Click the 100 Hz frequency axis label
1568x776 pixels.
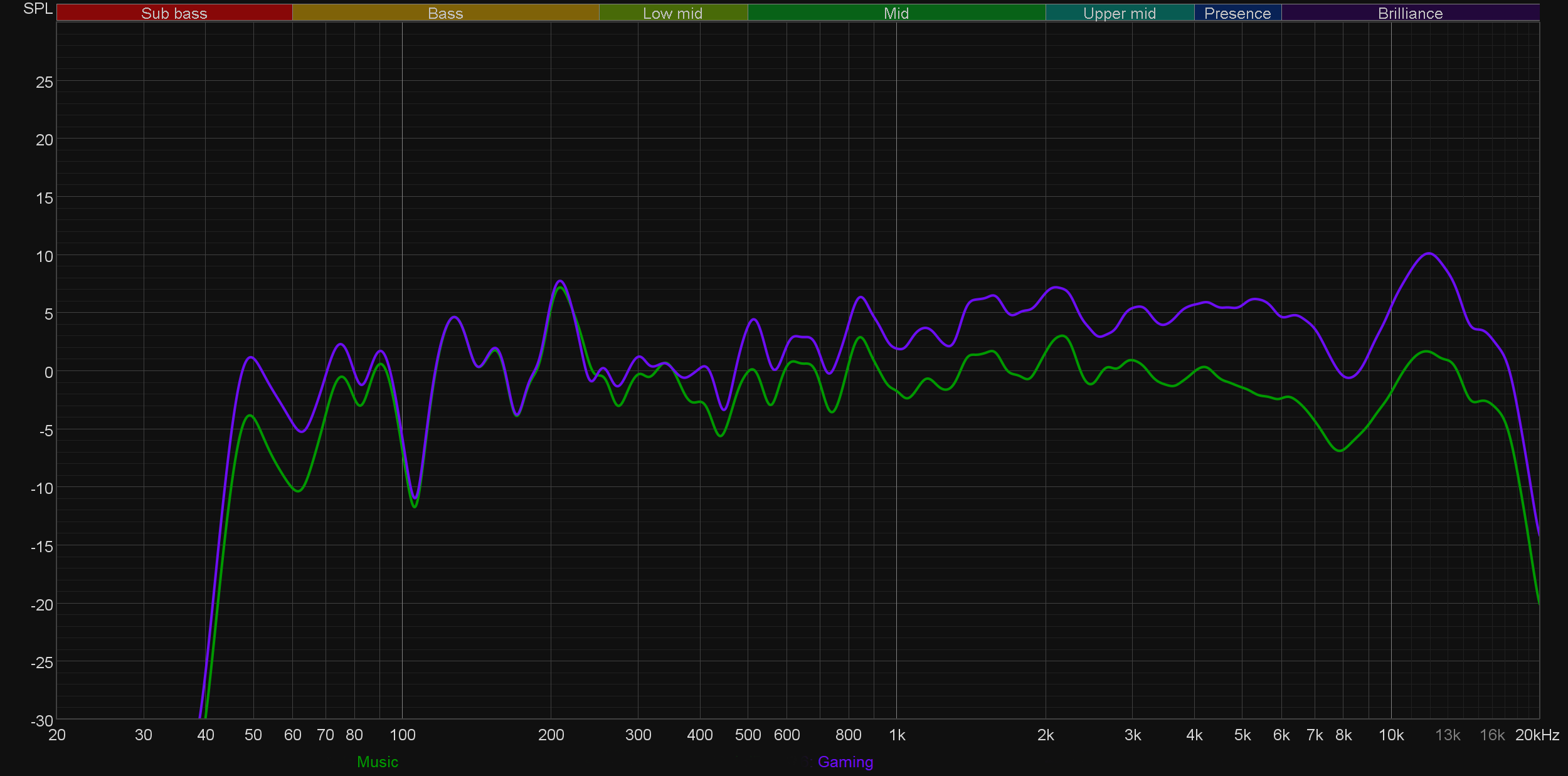click(x=402, y=735)
